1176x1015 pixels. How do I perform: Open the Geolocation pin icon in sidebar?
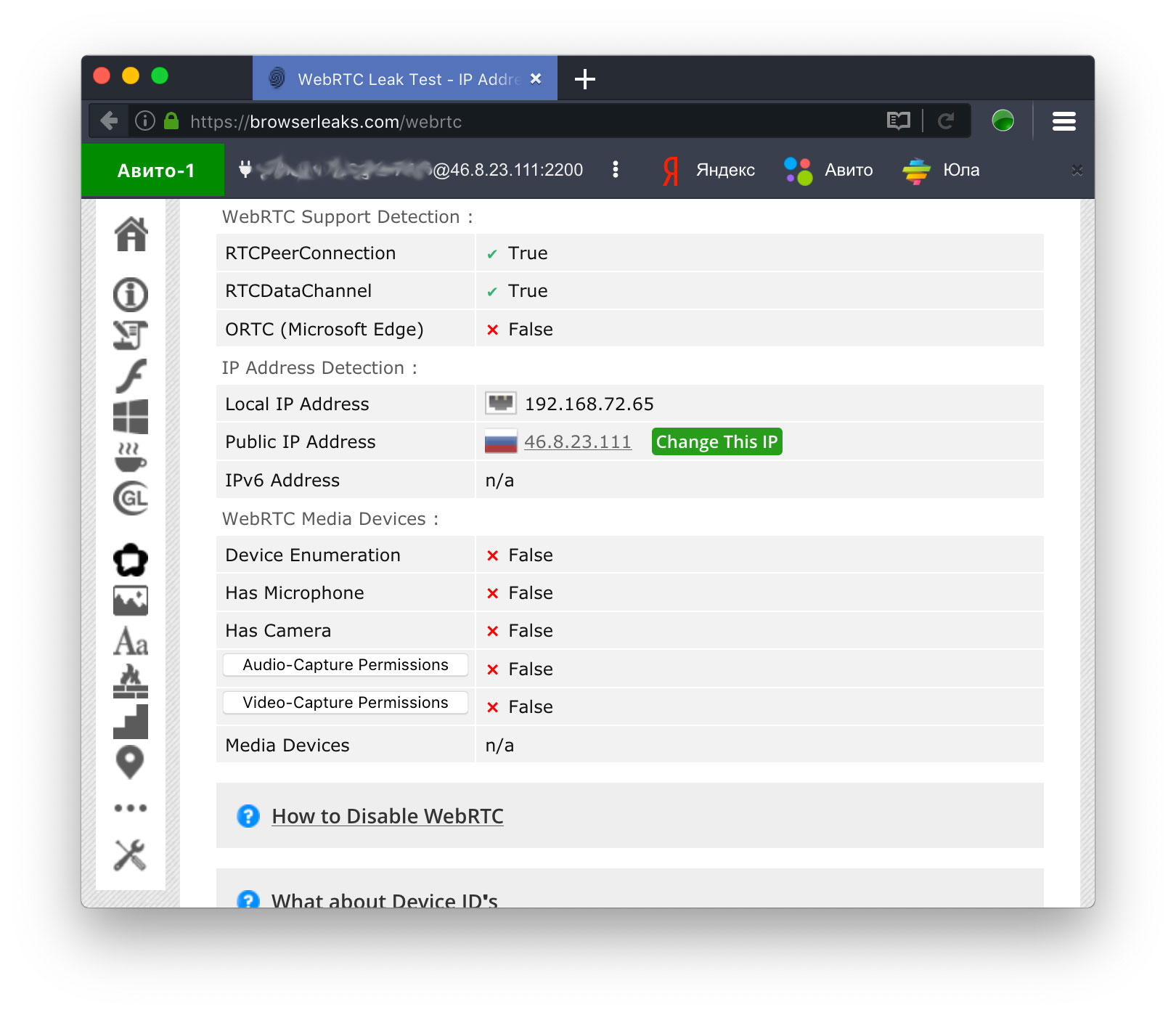coord(131,762)
